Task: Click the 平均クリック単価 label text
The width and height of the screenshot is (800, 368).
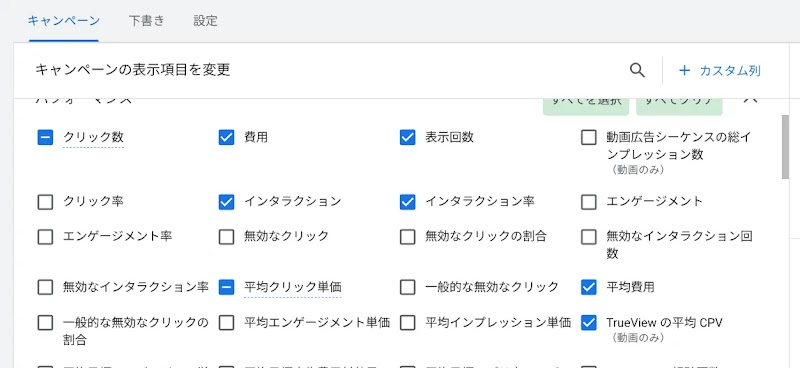Action: 293,287
